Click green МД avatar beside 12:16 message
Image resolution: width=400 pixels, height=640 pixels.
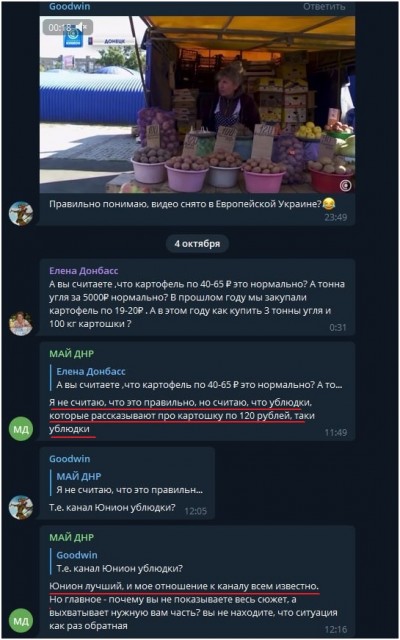click(21, 620)
